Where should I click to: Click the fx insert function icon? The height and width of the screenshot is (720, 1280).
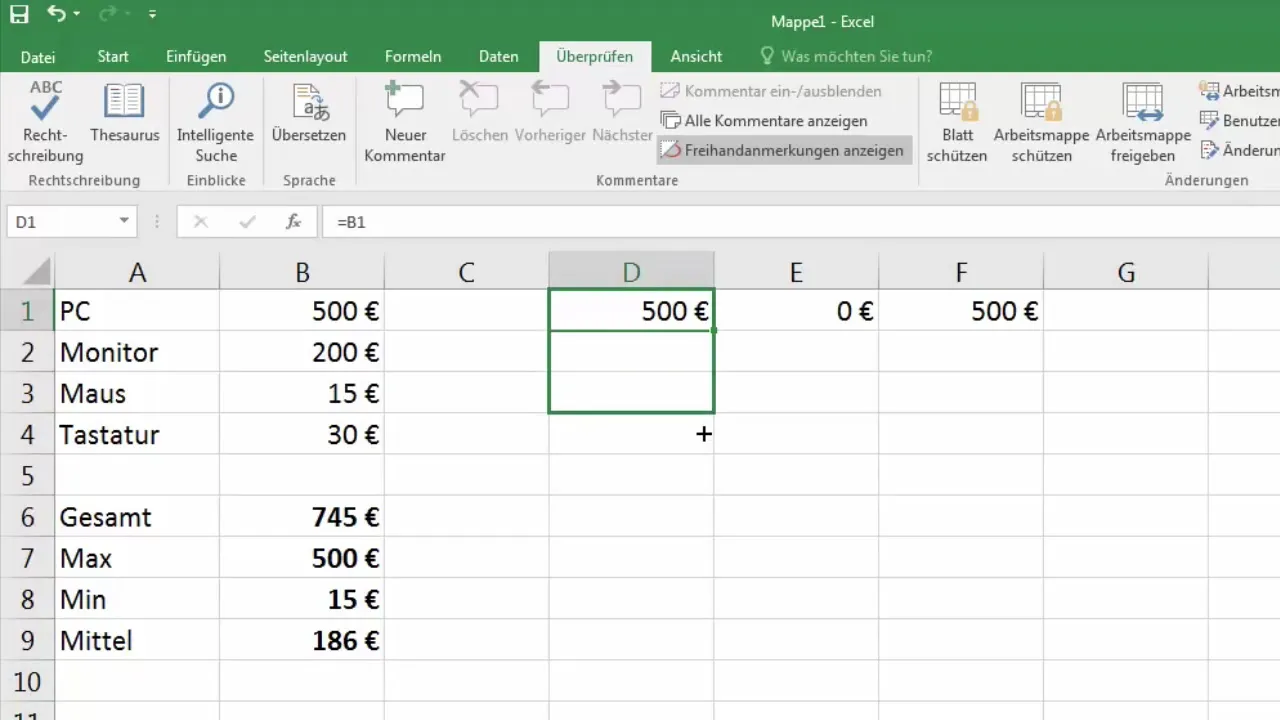(x=294, y=222)
